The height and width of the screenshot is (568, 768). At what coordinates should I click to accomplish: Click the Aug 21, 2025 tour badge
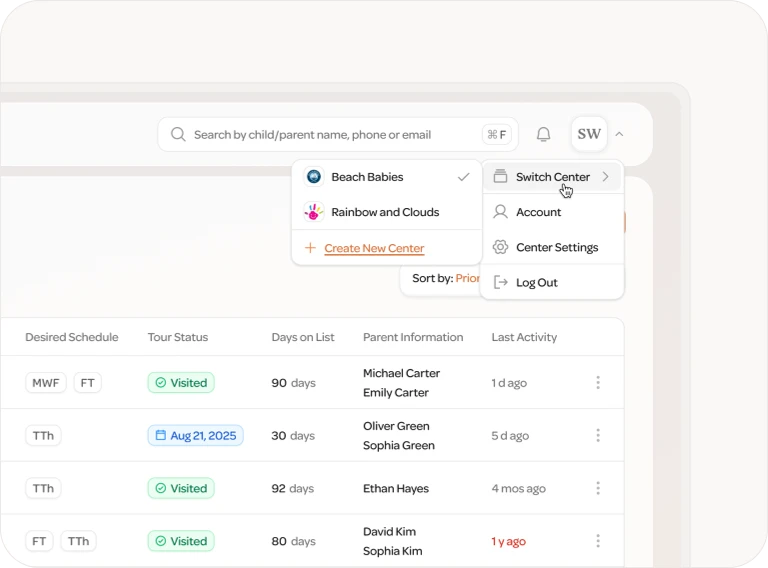pyautogui.click(x=195, y=435)
